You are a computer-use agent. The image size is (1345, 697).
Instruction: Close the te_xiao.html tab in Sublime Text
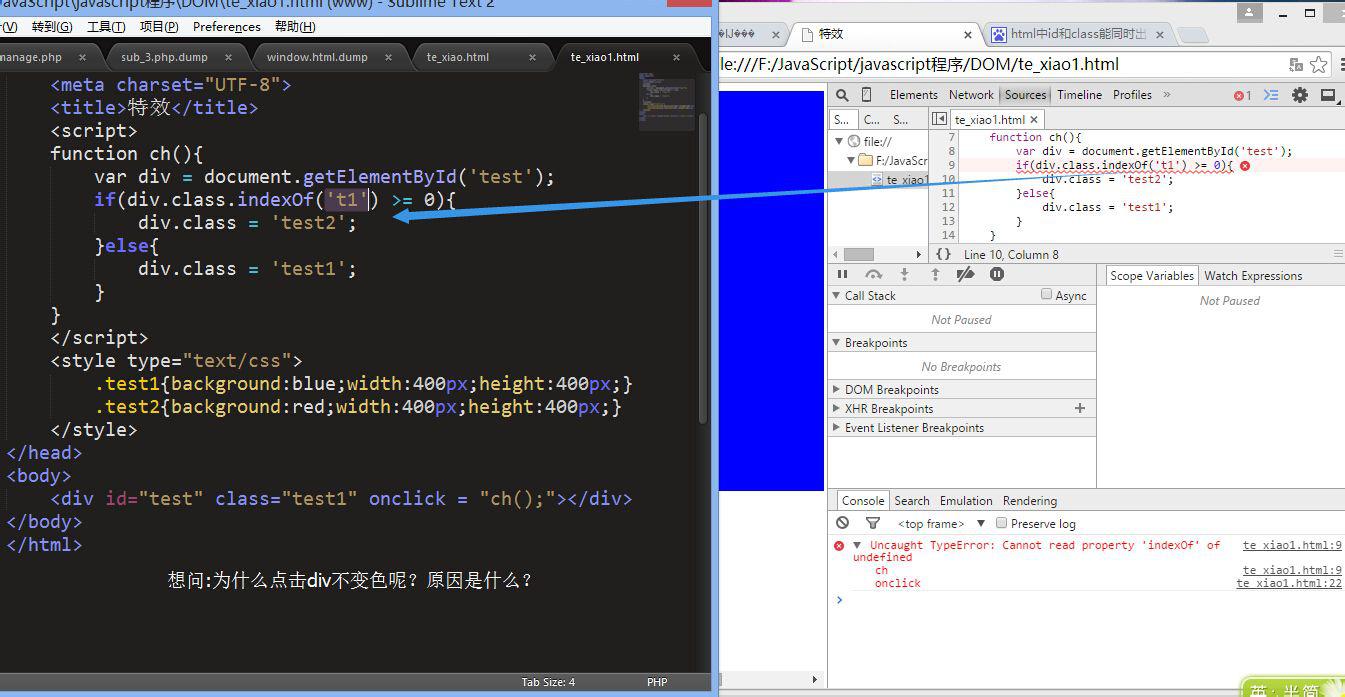point(533,57)
